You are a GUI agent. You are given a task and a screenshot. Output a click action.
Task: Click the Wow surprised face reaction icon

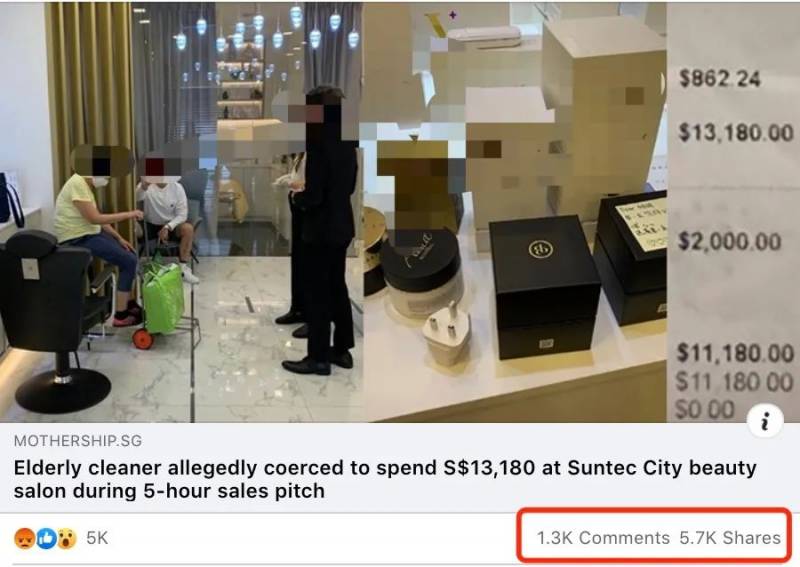tap(66, 538)
